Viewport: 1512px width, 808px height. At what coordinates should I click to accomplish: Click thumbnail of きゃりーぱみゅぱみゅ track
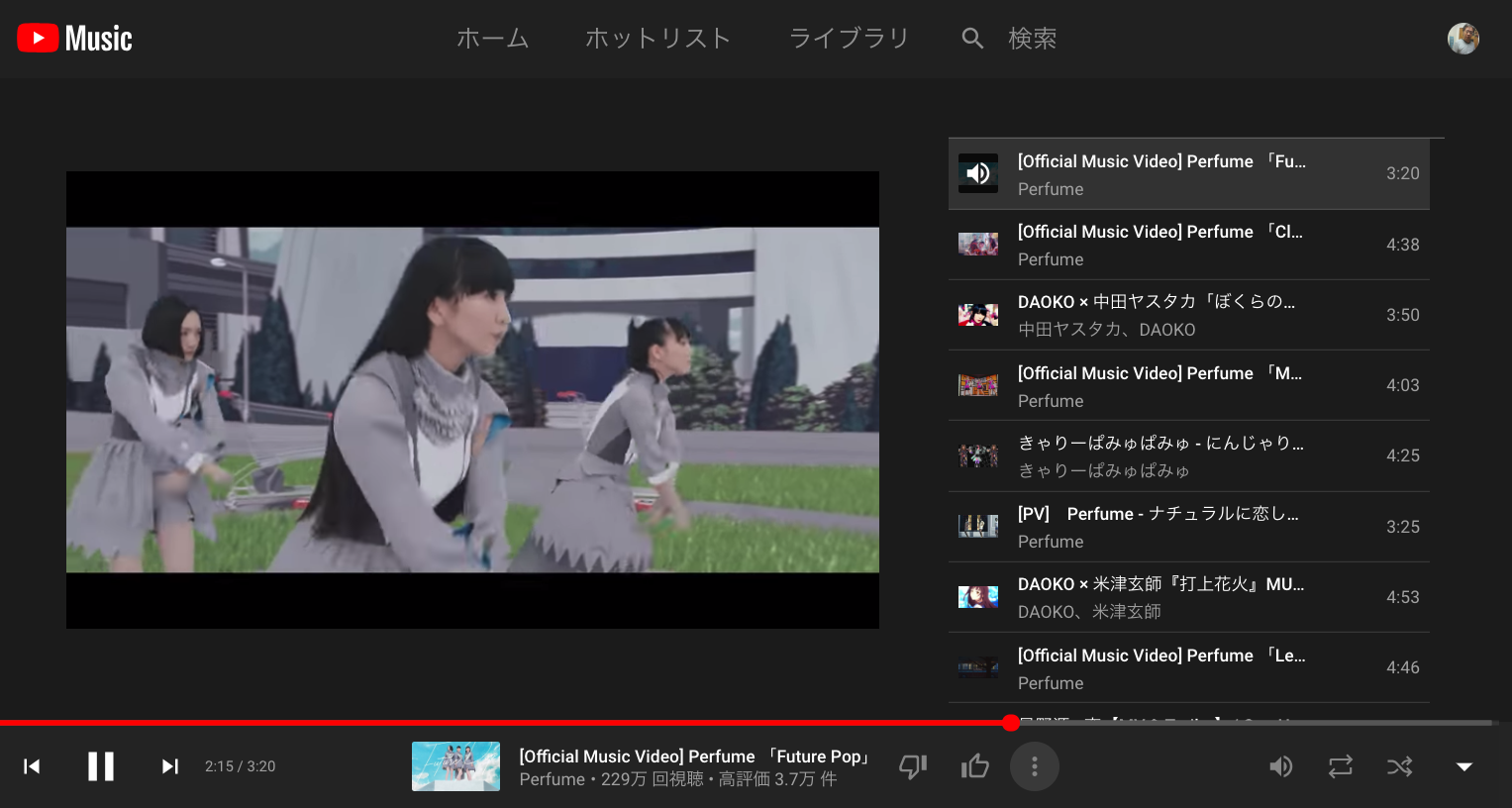pos(978,455)
